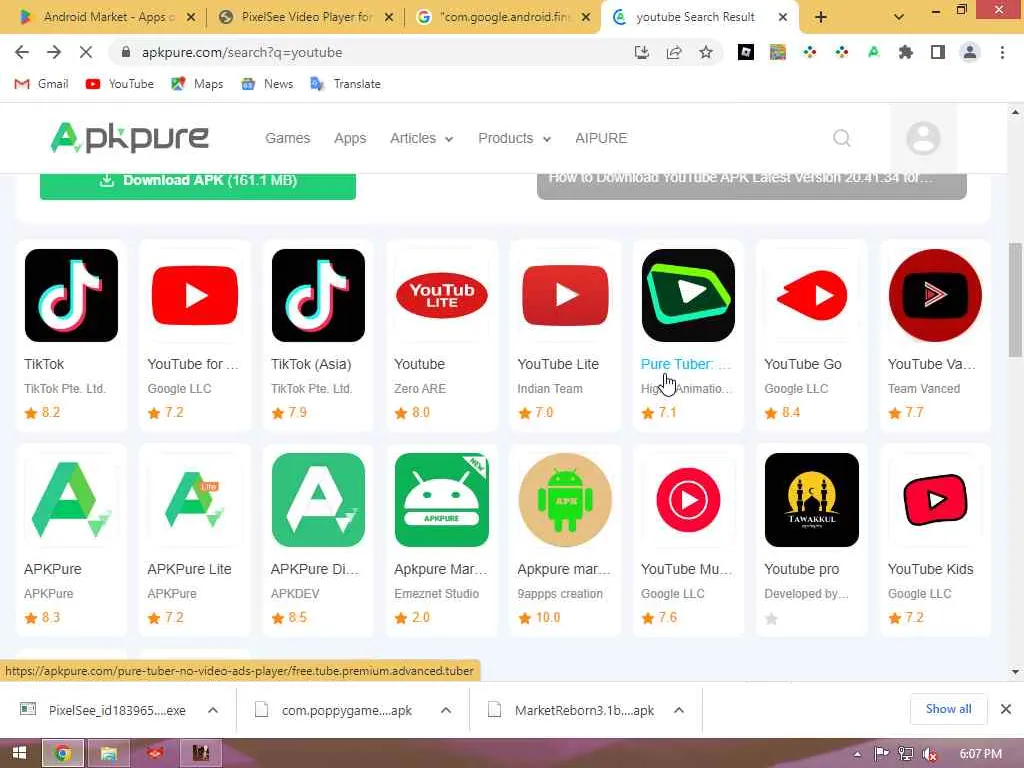The height and width of the screenshot is (768, 1024).
Task: Open the Chrome extensions puzzle icon
Action: 906,52
